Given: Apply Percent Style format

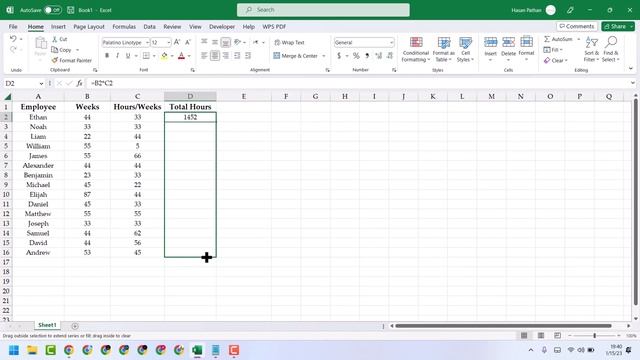Looking at the screenshot, I should click(x=356, y=56).
